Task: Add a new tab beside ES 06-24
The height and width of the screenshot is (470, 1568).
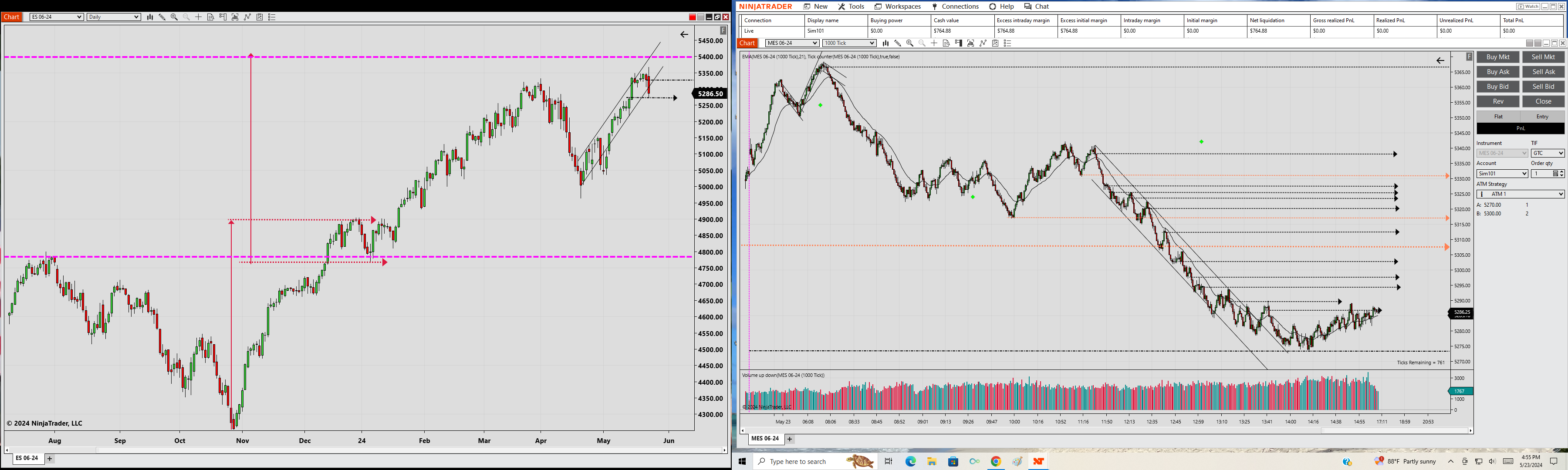Action: [50, 458]
